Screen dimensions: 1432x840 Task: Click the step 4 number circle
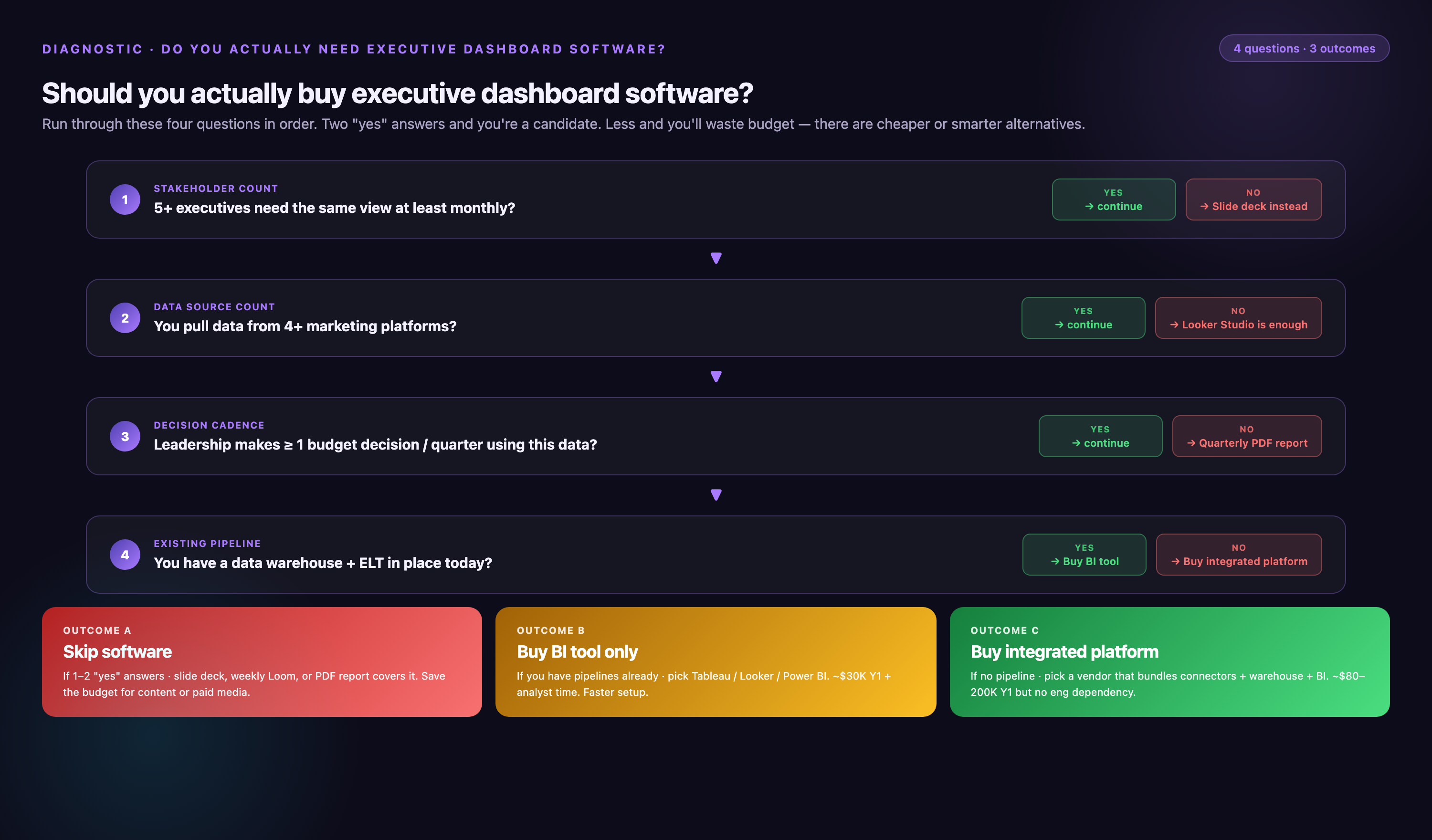(x=125, y=554)
